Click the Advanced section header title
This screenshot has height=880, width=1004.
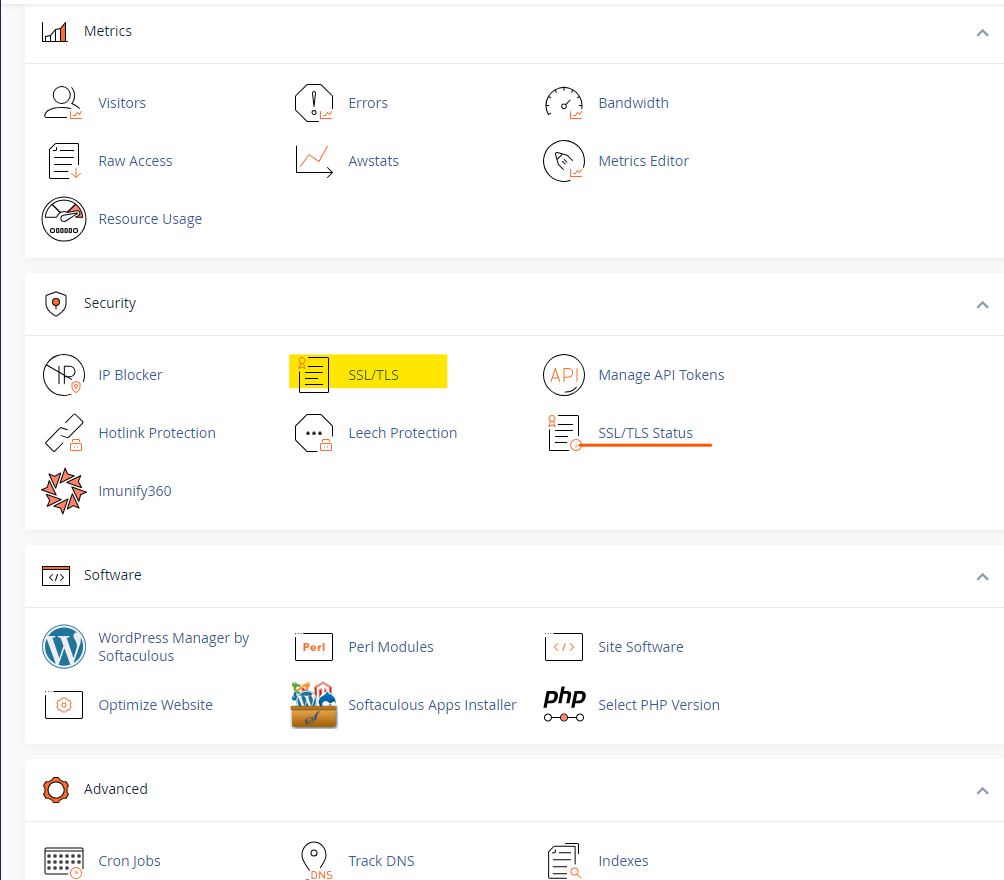tap(115, 789)
